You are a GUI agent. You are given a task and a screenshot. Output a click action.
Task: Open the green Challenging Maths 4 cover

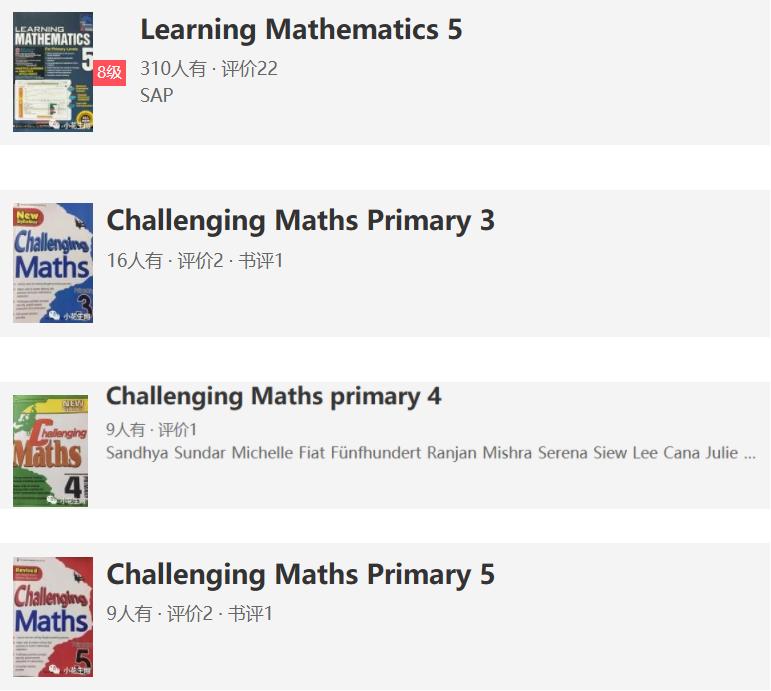[50, 451]
